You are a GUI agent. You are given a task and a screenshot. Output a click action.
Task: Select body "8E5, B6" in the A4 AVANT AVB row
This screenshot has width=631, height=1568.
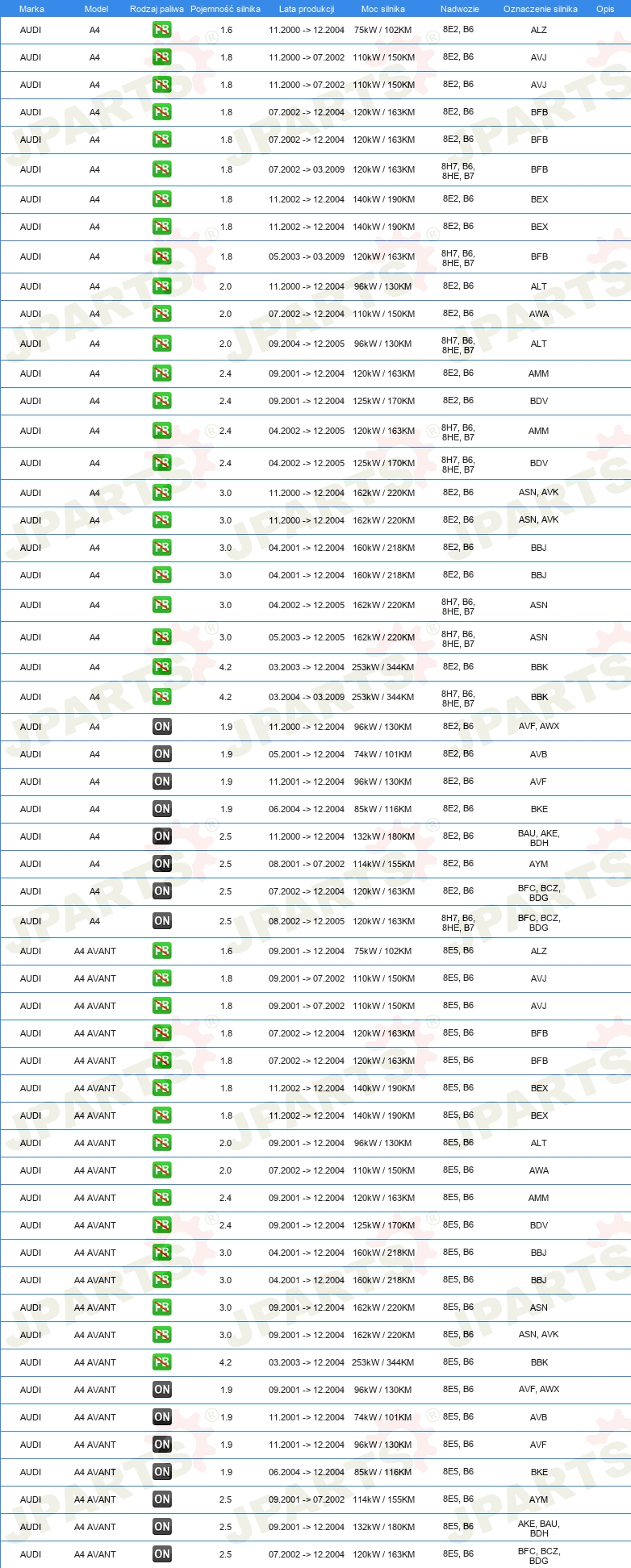click(x=458, y=1417)
